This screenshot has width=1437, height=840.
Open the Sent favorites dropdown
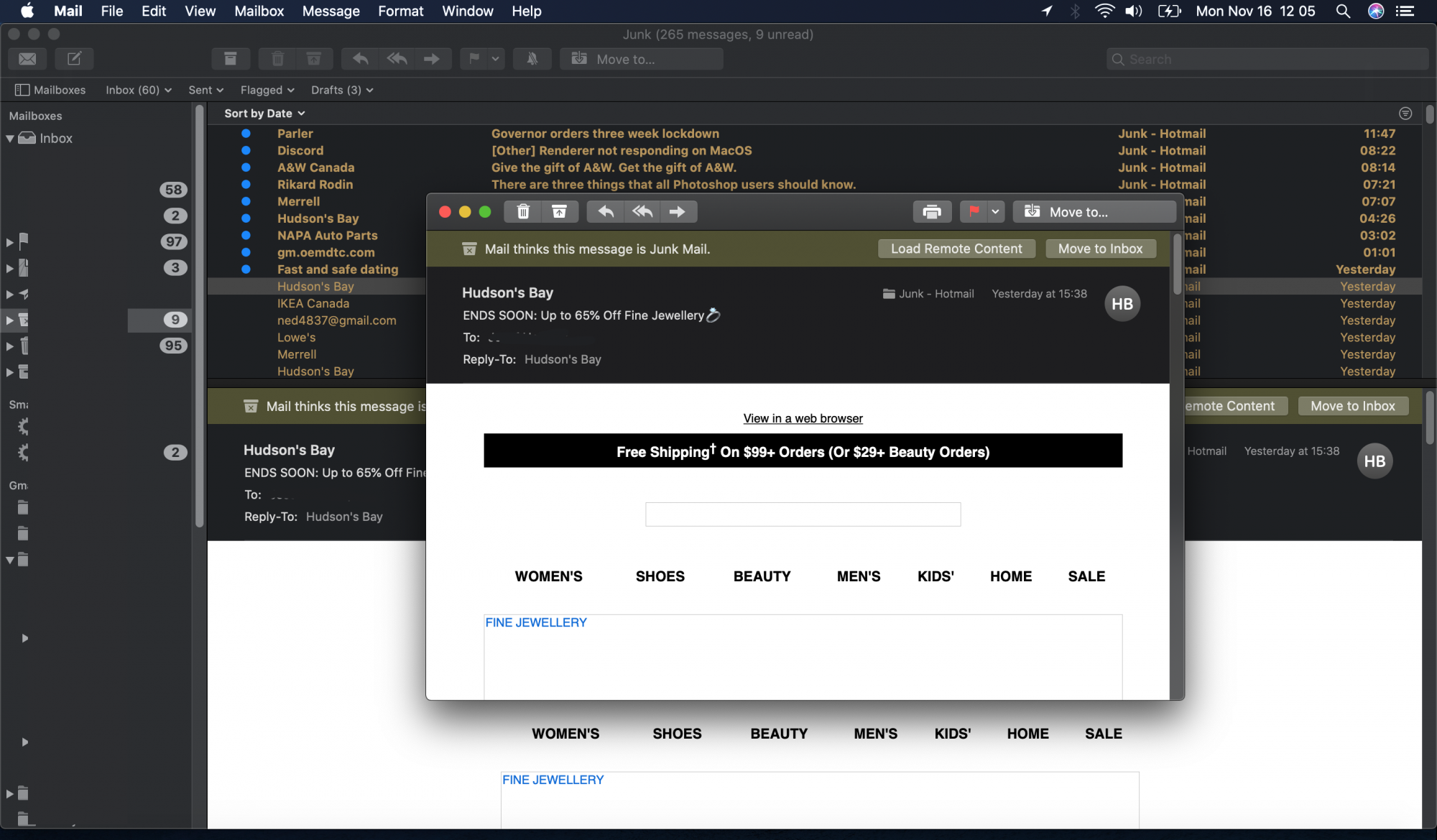click(206, 90)
